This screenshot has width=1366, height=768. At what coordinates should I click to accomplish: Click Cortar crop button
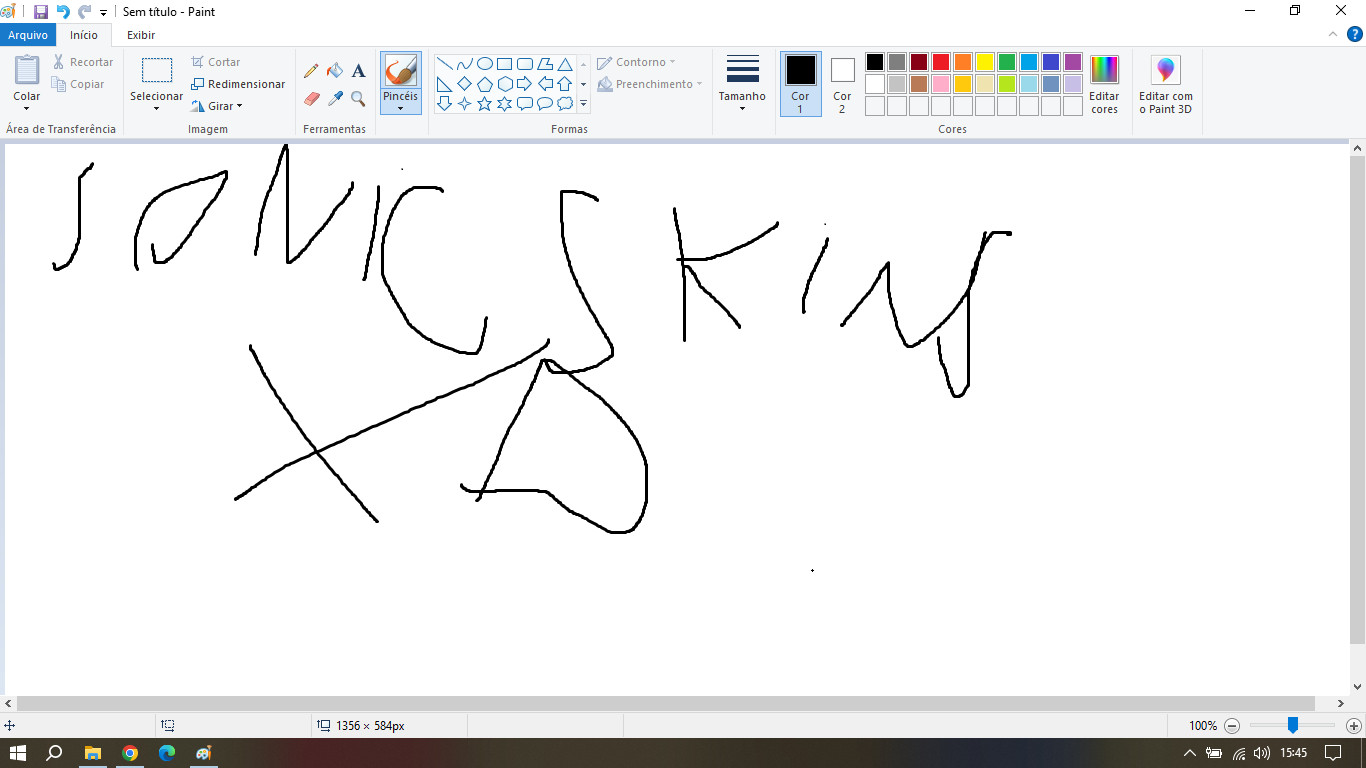(x=216, y=62)
